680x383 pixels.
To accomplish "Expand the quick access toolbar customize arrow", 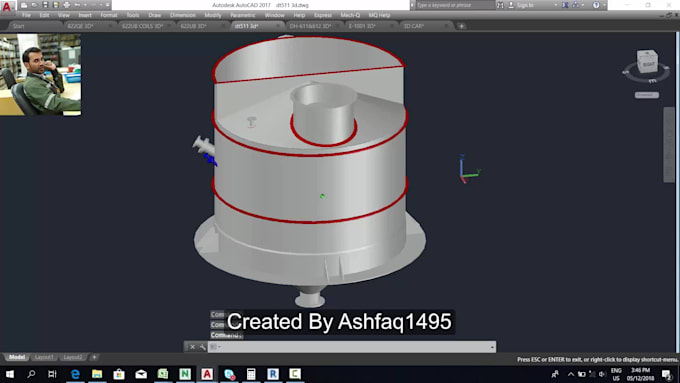I will pyautogui.click(x=107, y=5).
